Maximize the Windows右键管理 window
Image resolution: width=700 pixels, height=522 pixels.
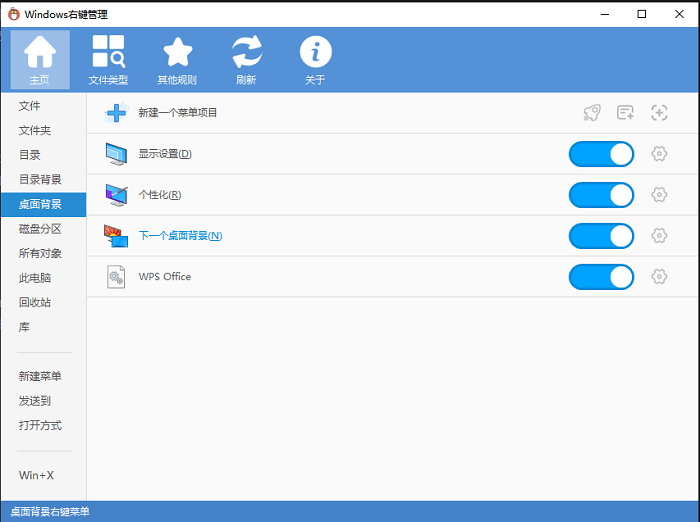642,14
